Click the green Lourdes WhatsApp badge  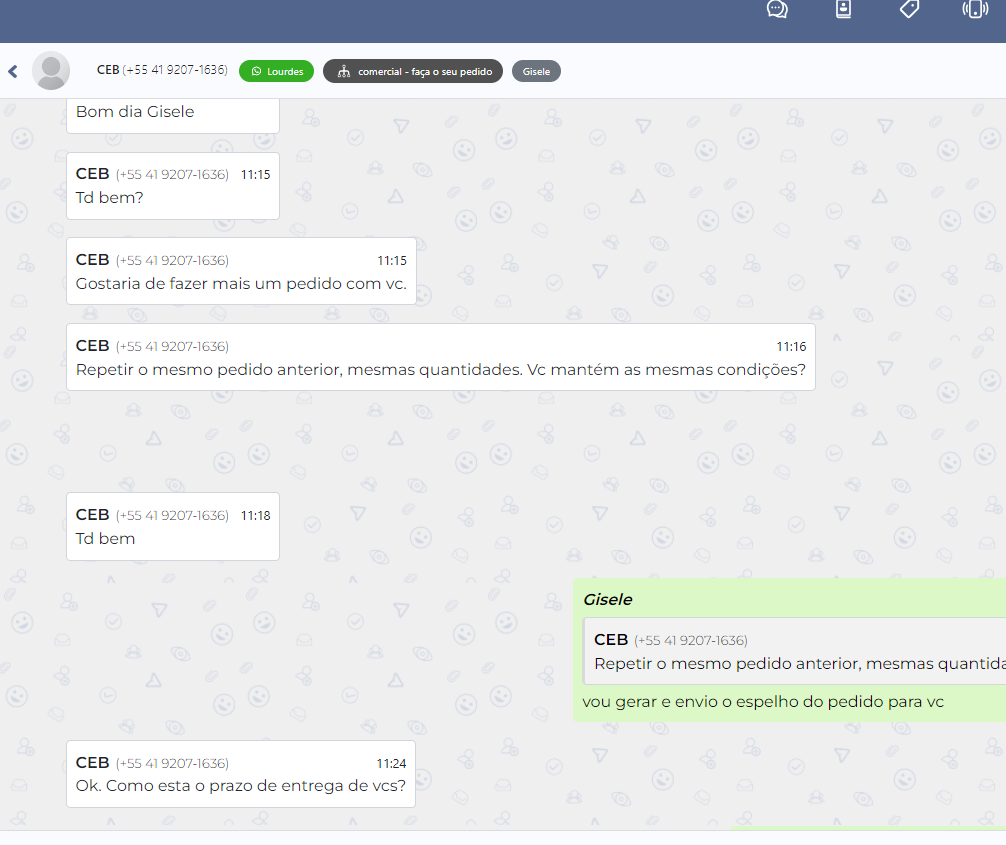pyautogui.click(x=276, y=71)
